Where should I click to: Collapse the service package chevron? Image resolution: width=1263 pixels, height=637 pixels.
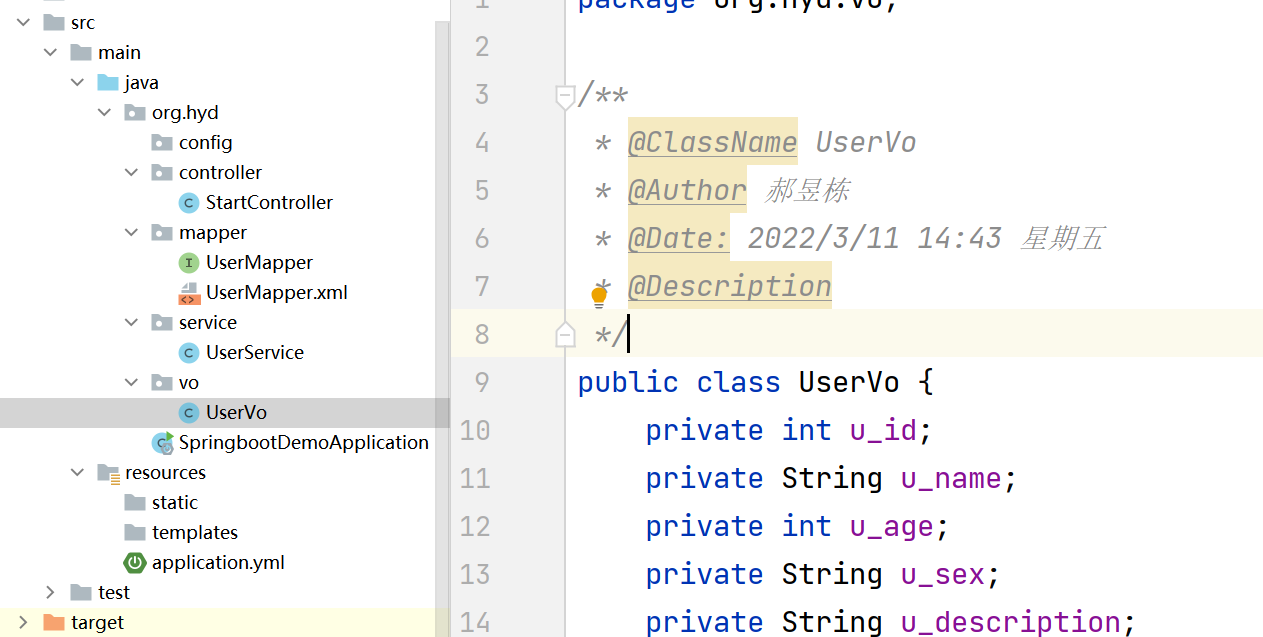(x=131, y=322)
